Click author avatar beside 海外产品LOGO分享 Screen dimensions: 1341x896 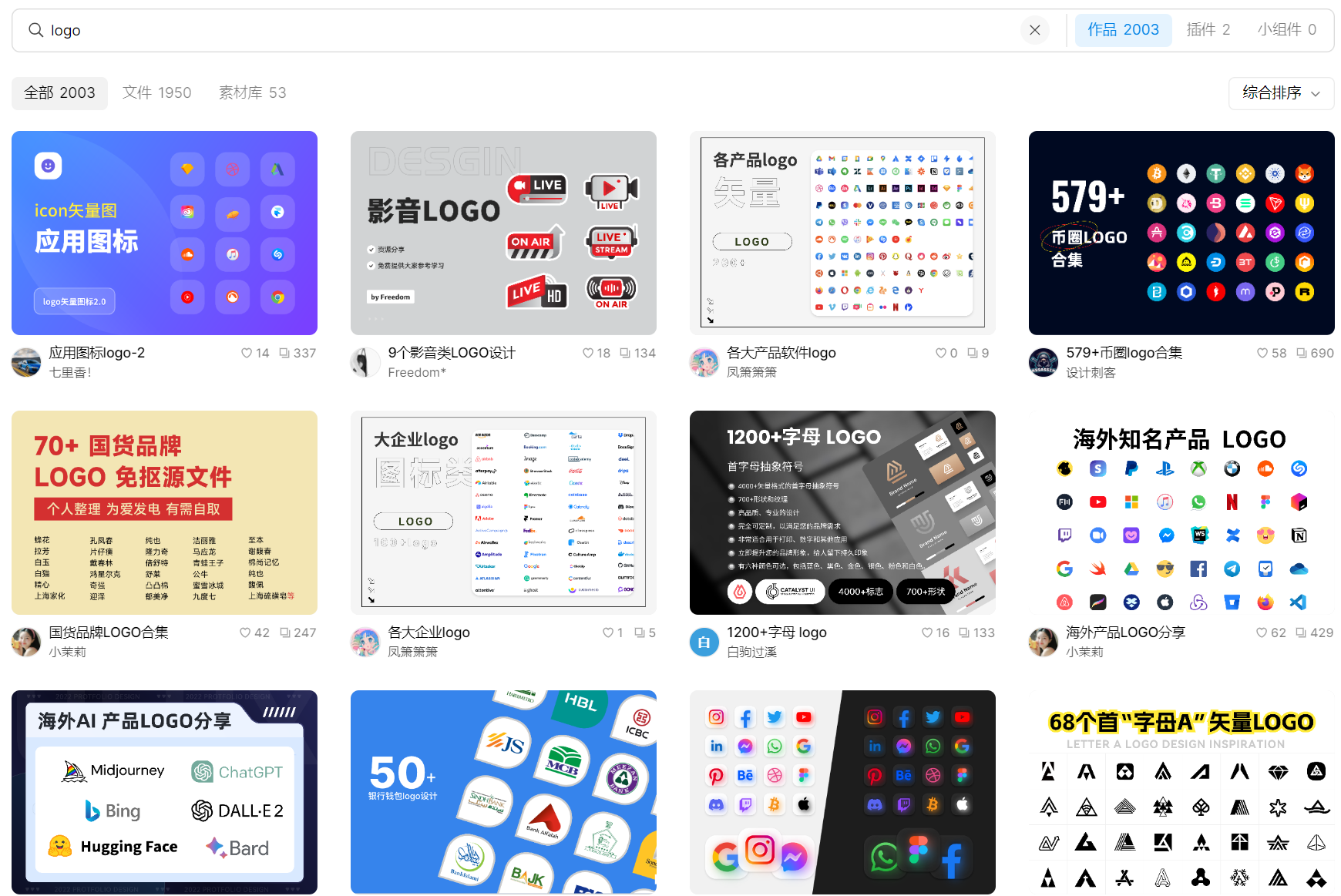(x=1044, y=642)
